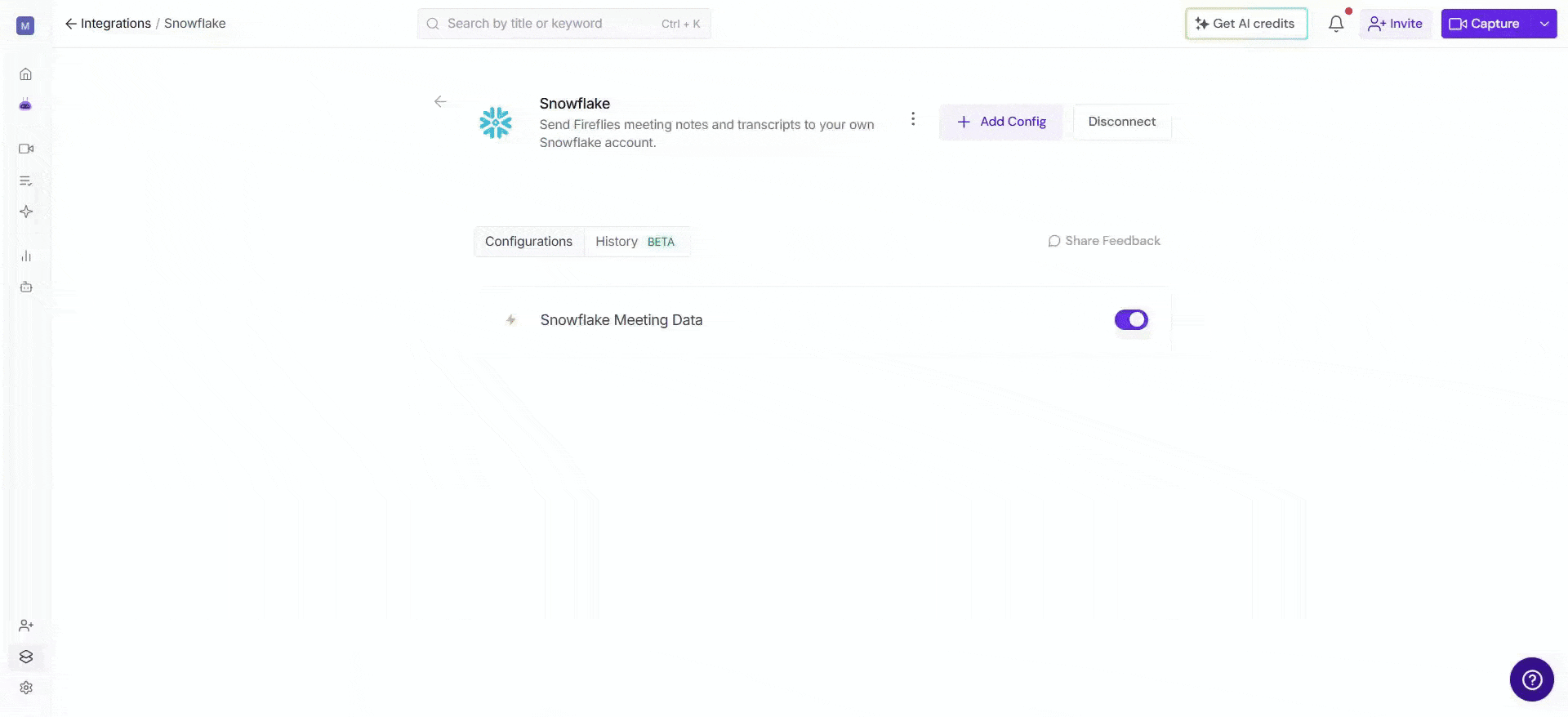
Task: Open the help question mark button
Action: pos(1532,679)
